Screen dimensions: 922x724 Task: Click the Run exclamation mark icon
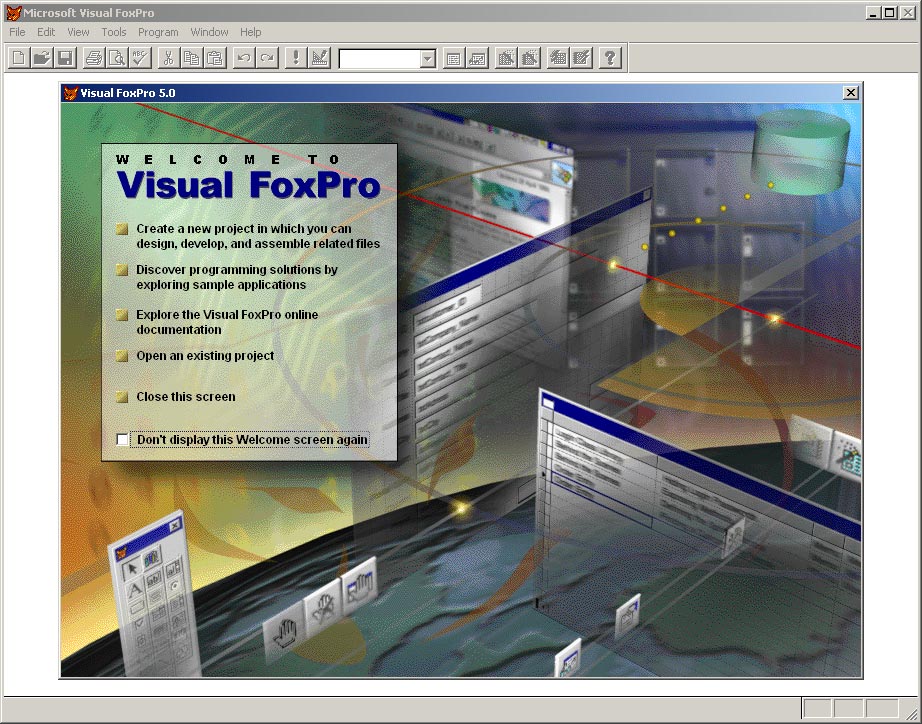click(296, 58)
